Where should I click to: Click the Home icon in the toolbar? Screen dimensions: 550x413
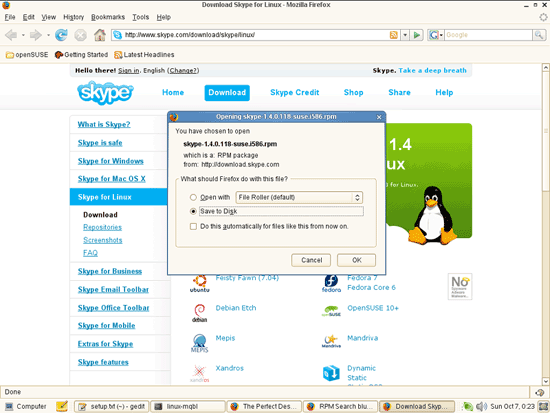point(100,35)
